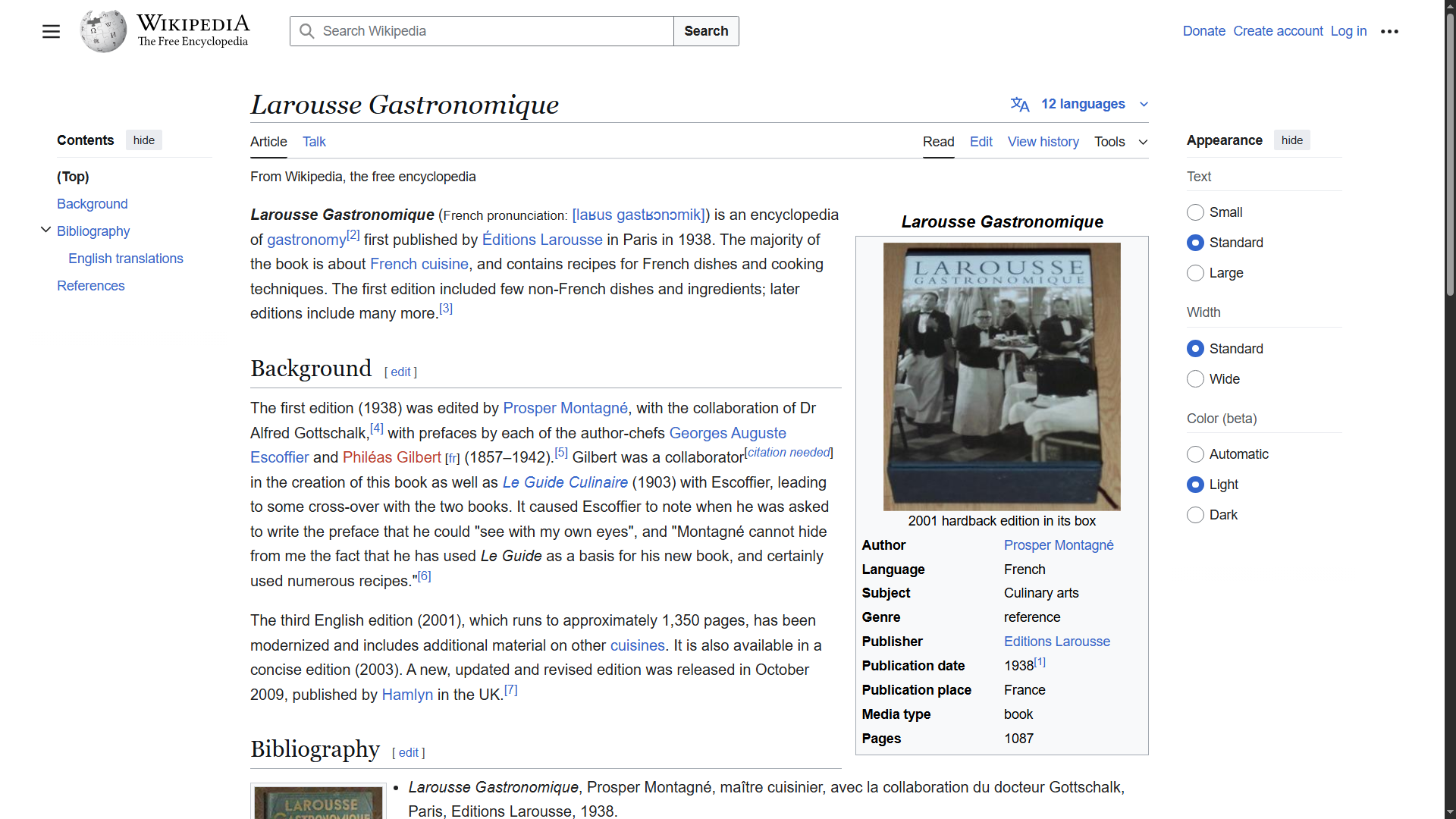Jump to Background in contents
1456x819 pixels.
click(93, 204)
